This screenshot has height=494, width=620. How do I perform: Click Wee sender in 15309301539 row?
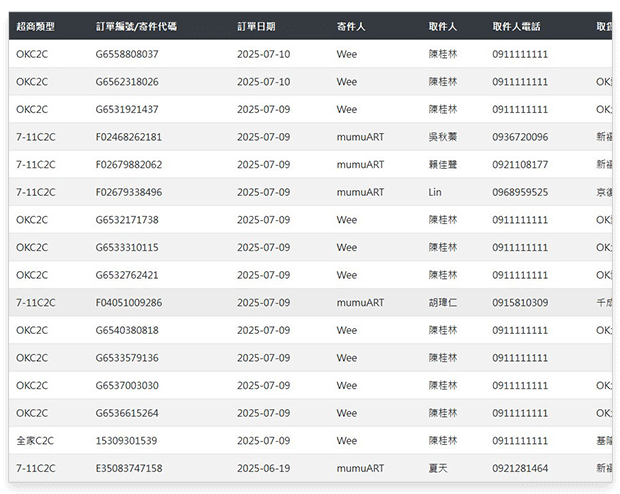tap(347, 441)
